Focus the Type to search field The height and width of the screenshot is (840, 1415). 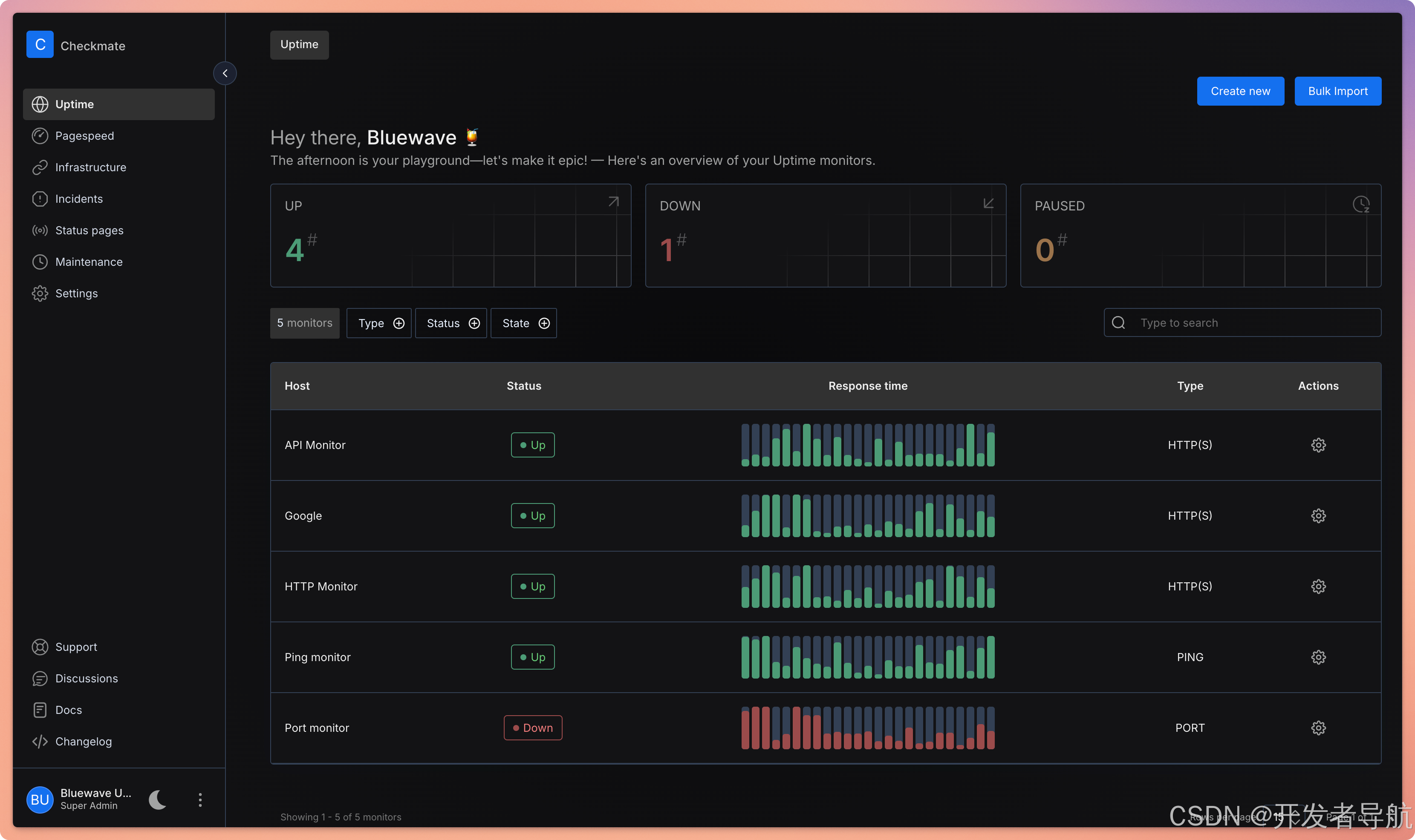pyautogui.click(x=1251, y=322)
